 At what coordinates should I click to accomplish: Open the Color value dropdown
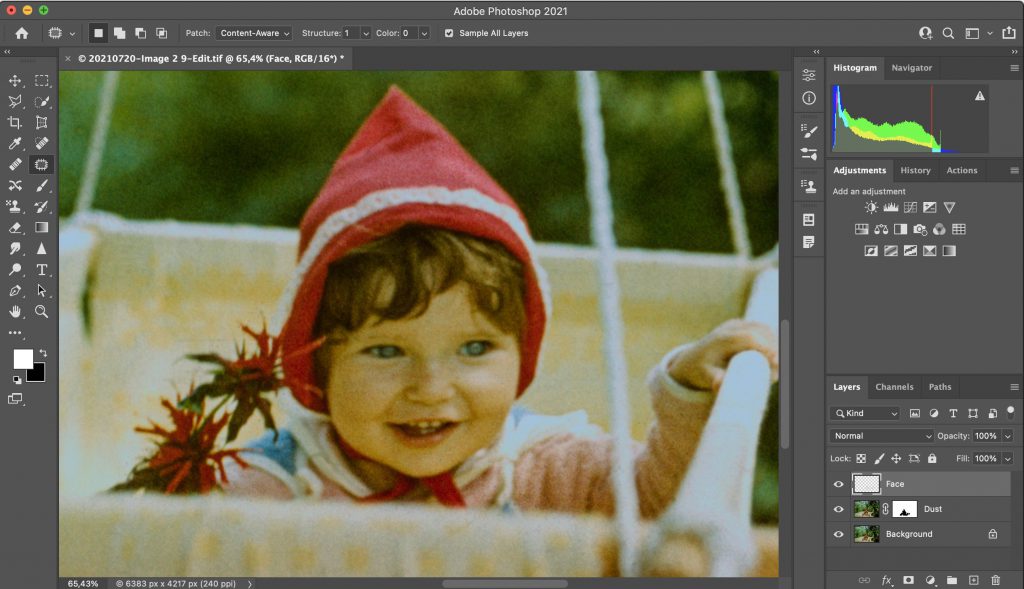pos(424,33)
